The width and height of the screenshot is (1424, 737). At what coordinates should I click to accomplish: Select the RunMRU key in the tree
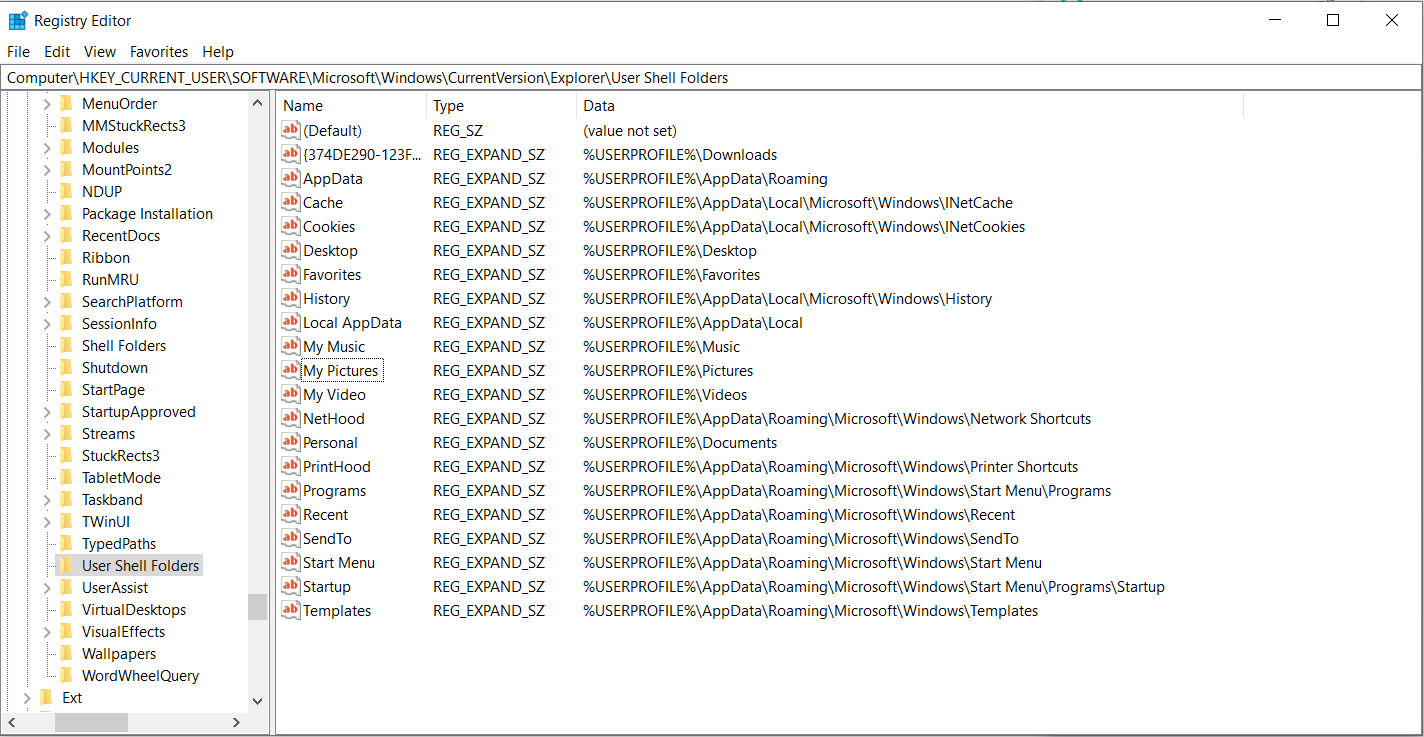click(x=110, y=279)
